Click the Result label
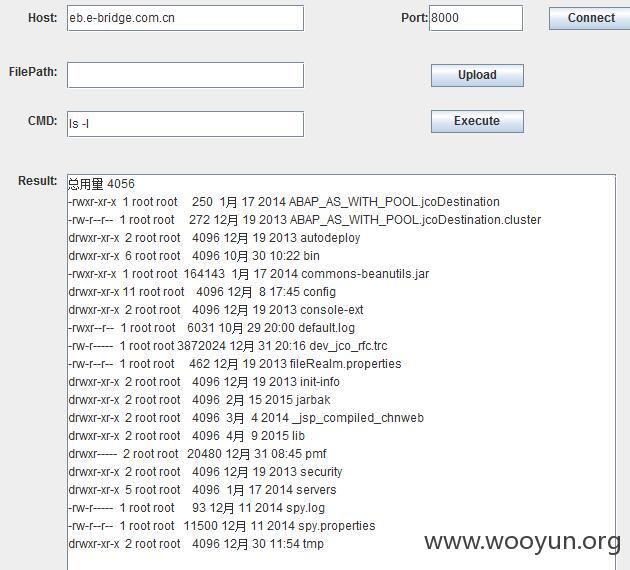The image size is (630, 570). (x=38, y=181)
